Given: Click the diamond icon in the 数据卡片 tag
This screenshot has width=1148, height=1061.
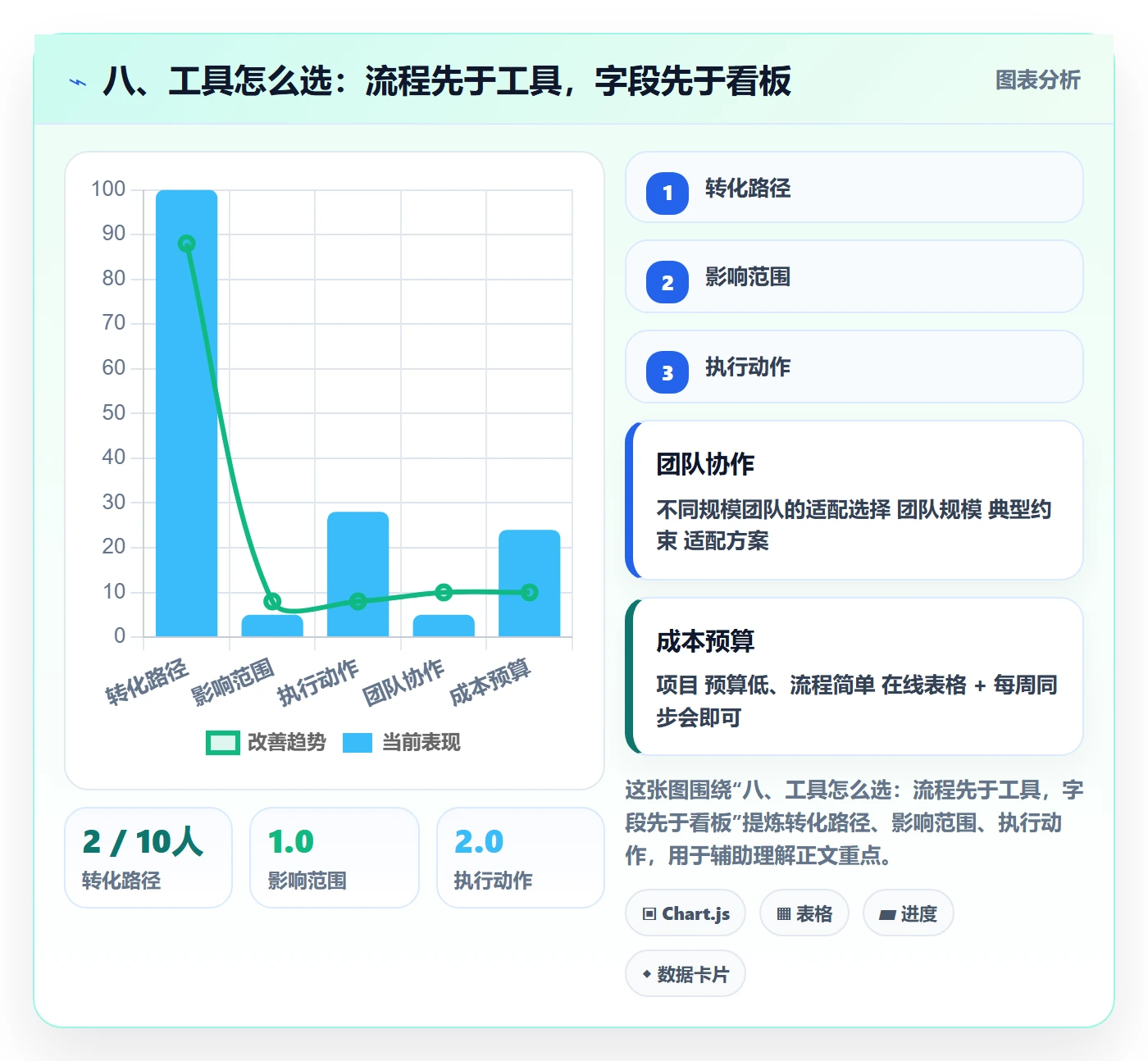Looking at the screenshot, I should (x=647, y=974).
